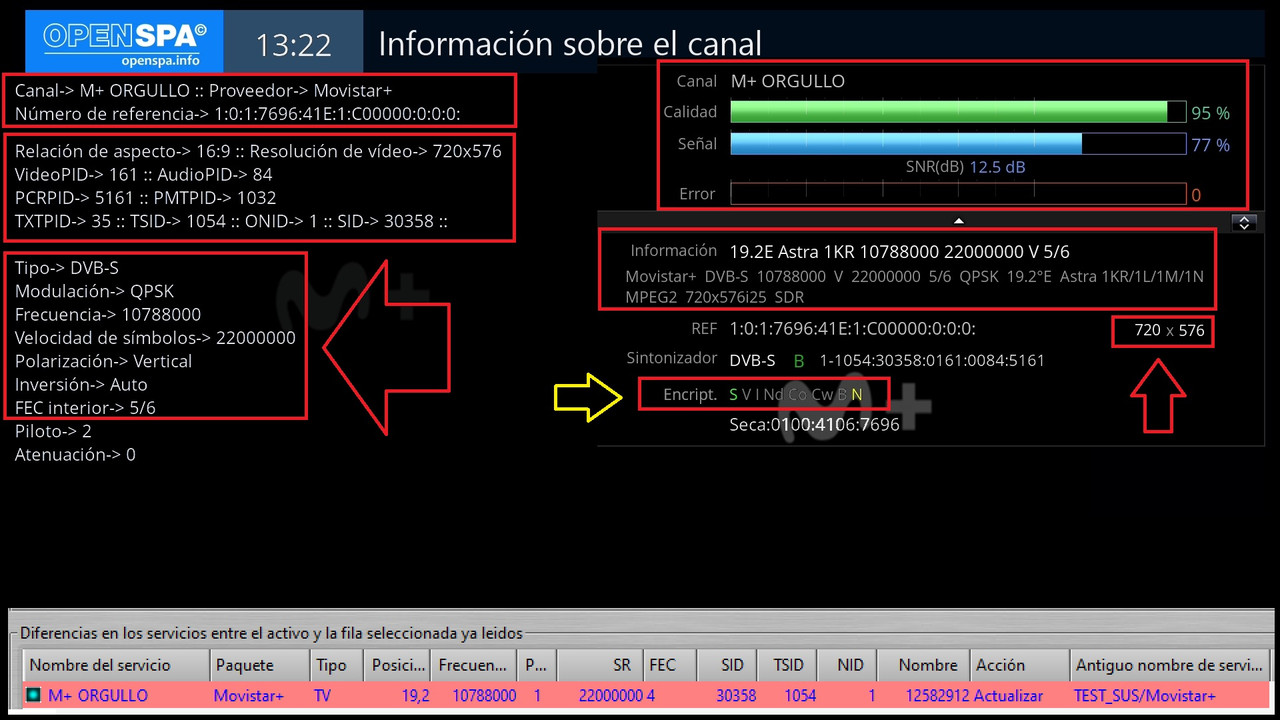Click the teal service icon in M+ ORGULLO row
The image size is (1280, 720).
[35, 695]
